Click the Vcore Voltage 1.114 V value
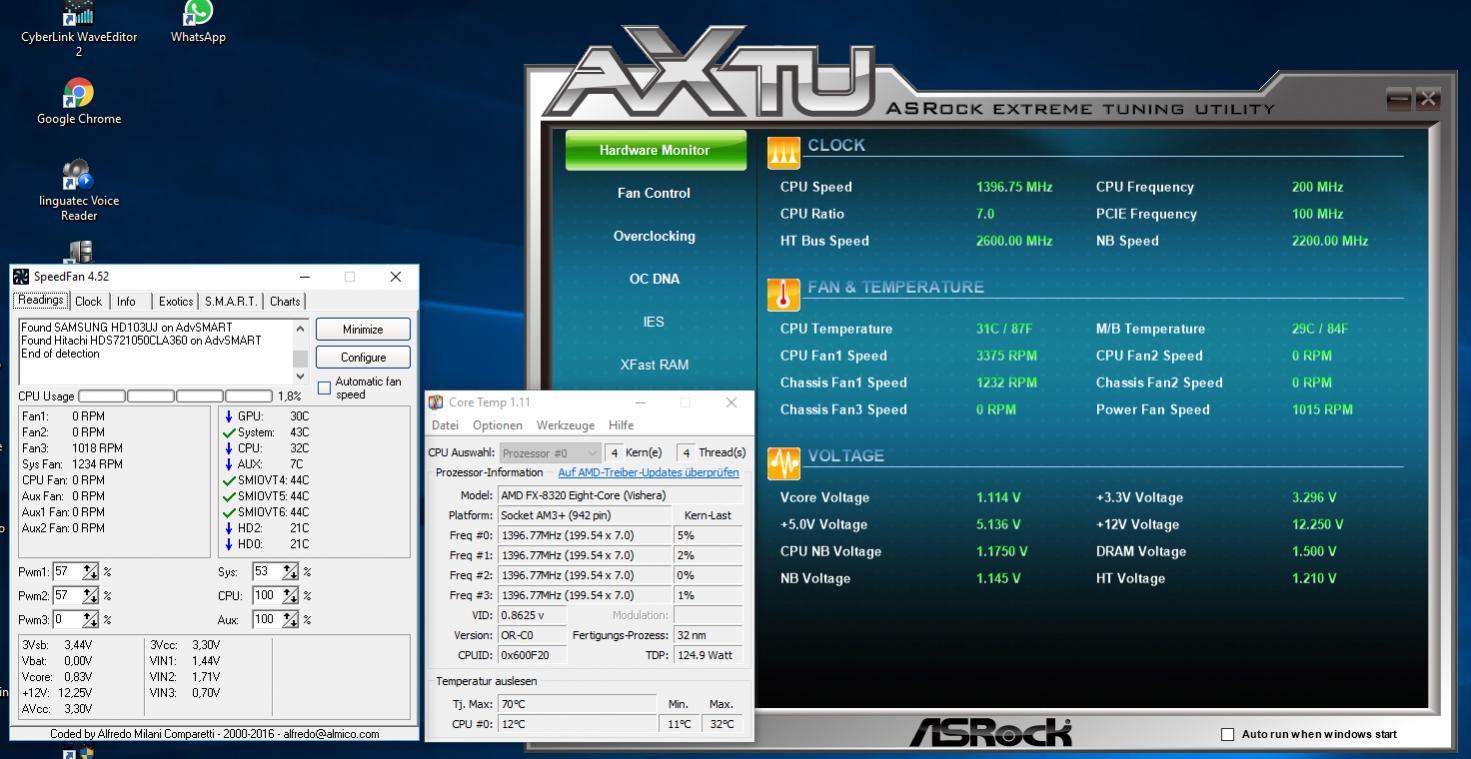This screenshot has width=1471, height=759. 998,498
